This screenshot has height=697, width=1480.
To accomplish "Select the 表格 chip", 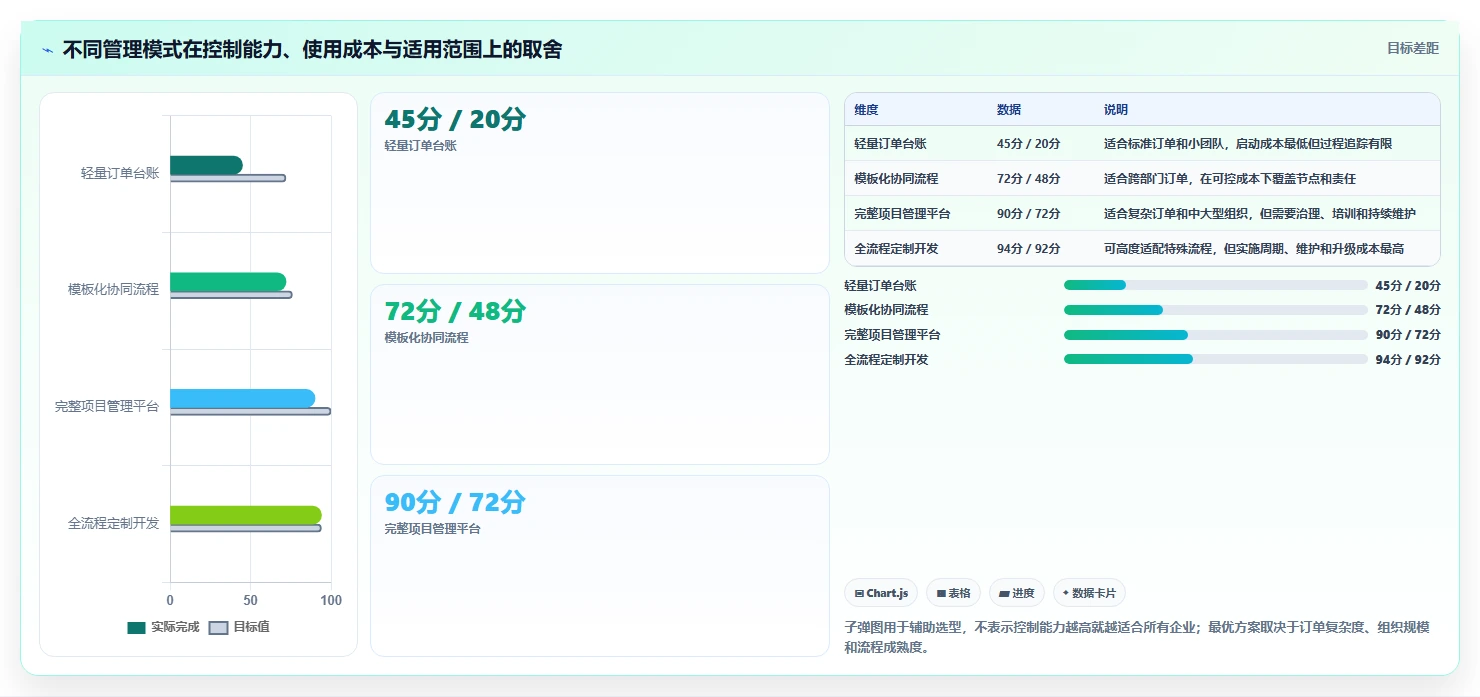I will [953, 593].
